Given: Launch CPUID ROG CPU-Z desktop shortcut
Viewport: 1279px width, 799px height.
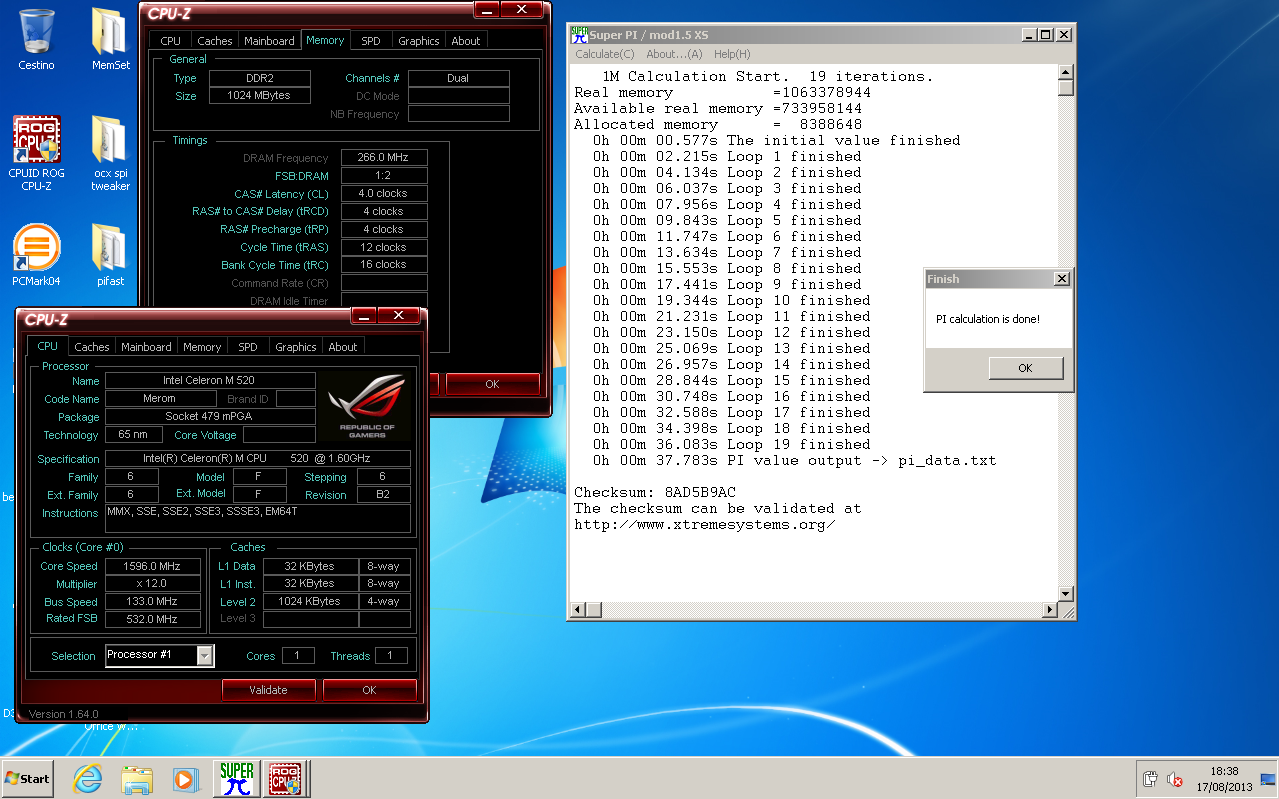Looking at the screenshot, I should (x=37, y=153).
